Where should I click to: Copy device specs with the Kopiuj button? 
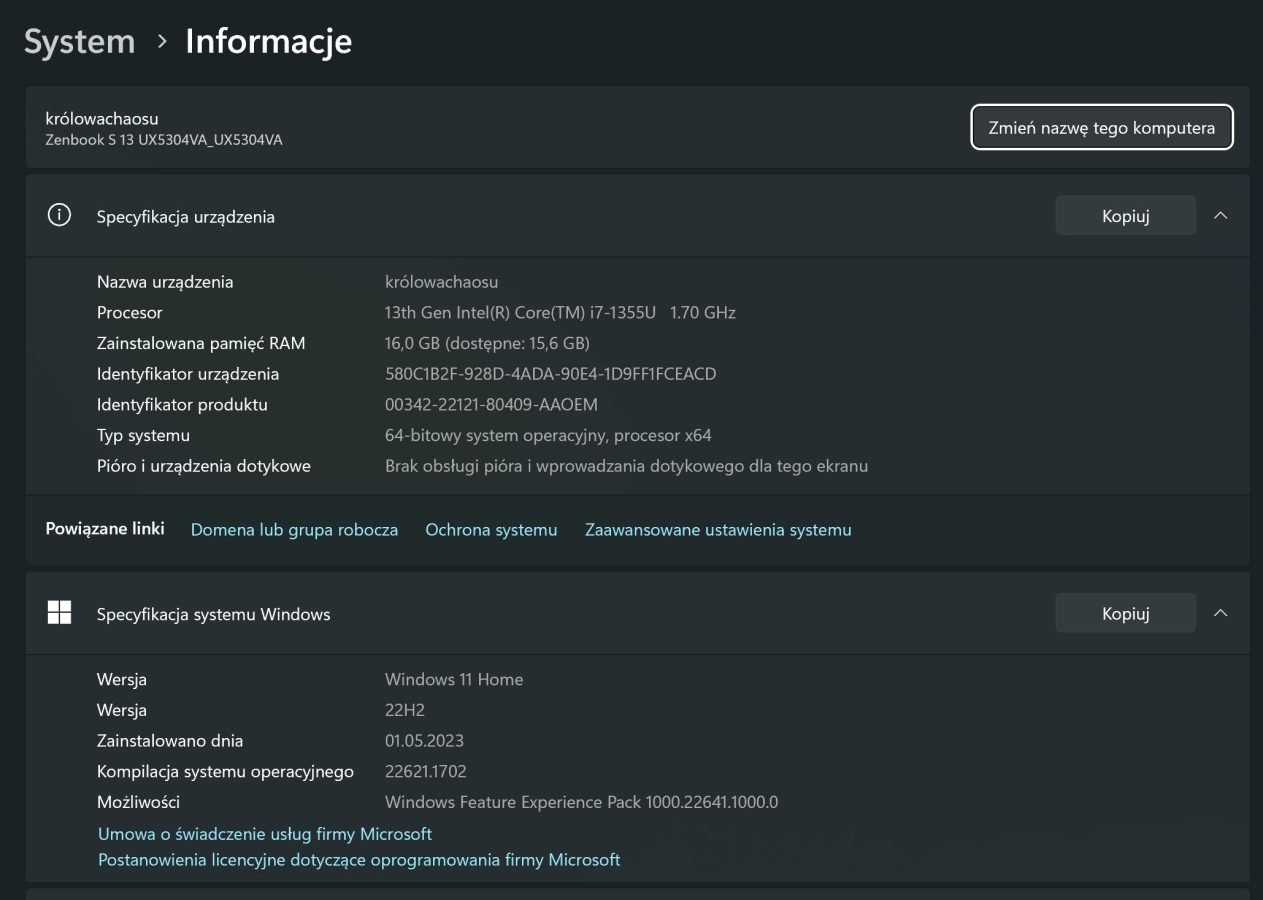pyautogui.click(x=1125, y=216)
